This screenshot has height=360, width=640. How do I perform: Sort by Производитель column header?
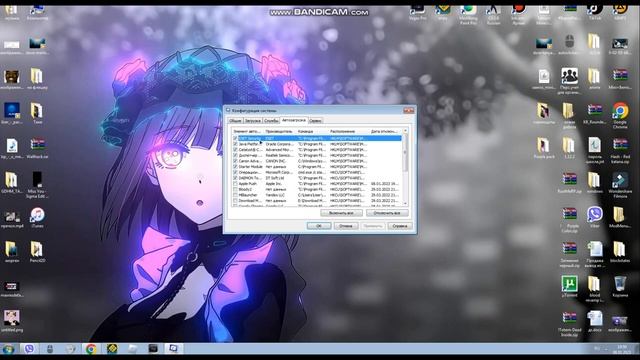pyautogui.click(x=280, y=131)
